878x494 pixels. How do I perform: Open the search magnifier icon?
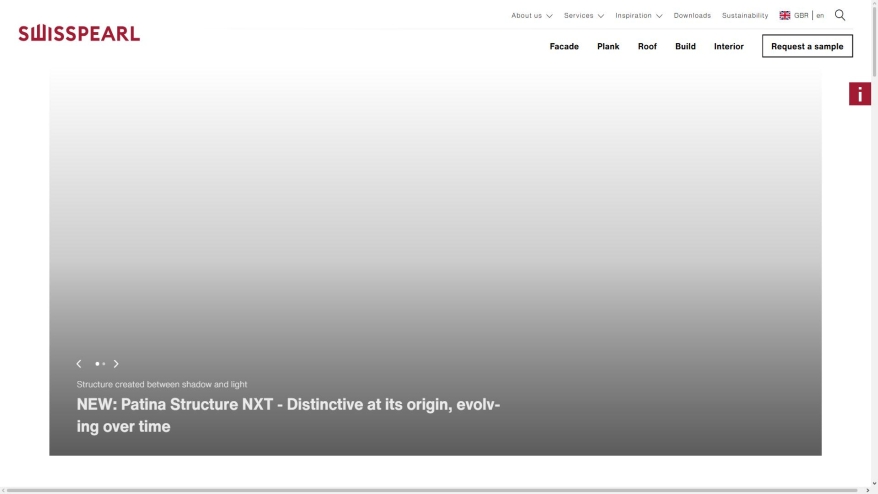[x=840, y=15]
